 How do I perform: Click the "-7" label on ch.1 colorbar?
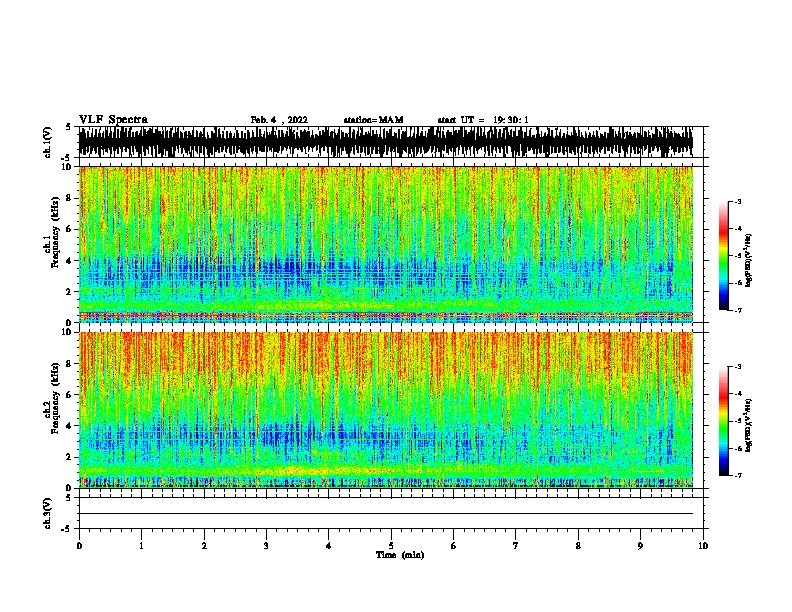click(737, 310)
